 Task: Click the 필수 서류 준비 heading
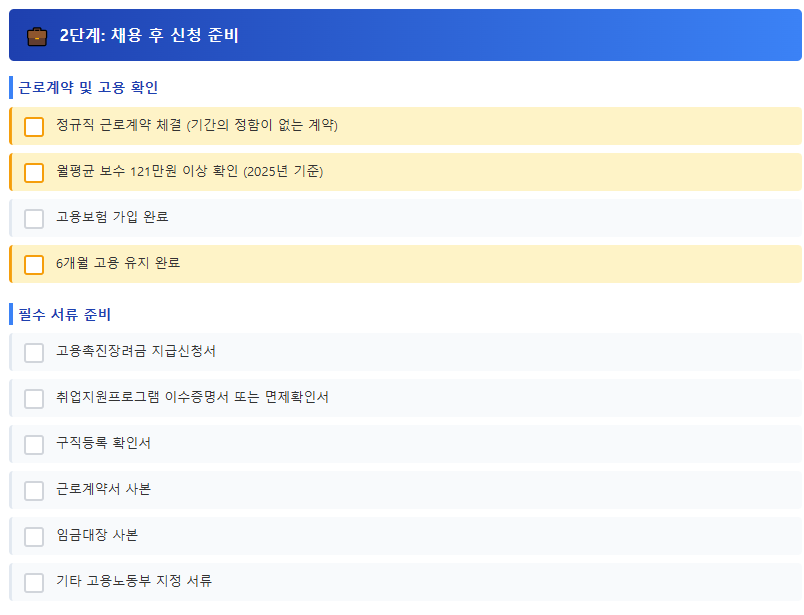click(65, 314)
